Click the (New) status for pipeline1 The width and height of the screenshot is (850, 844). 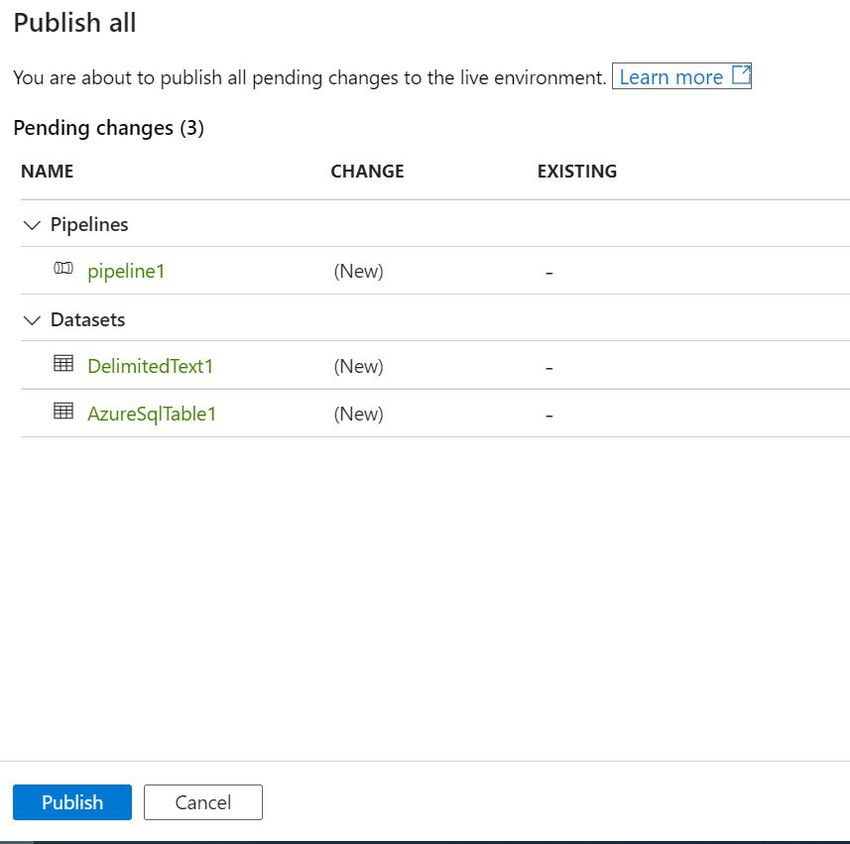358,271
